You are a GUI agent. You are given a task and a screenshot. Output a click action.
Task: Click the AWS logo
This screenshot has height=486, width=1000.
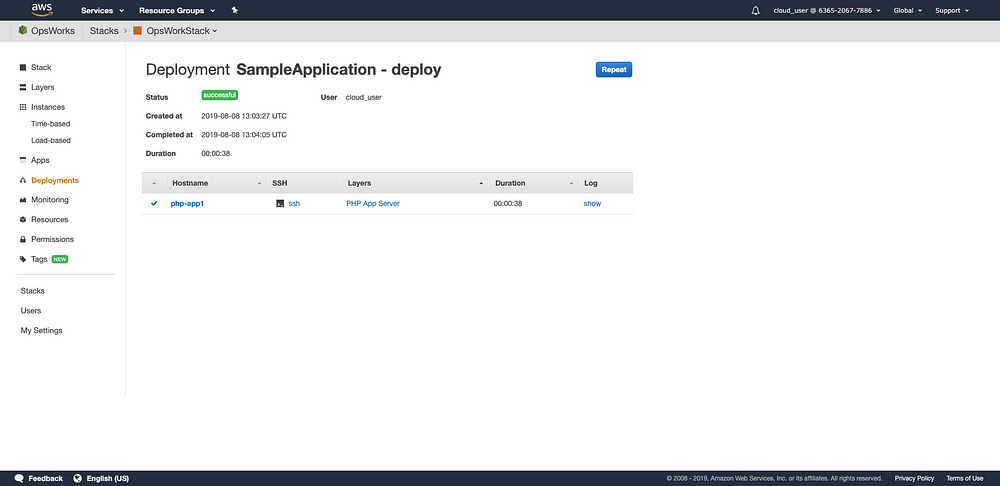point(42,10)
